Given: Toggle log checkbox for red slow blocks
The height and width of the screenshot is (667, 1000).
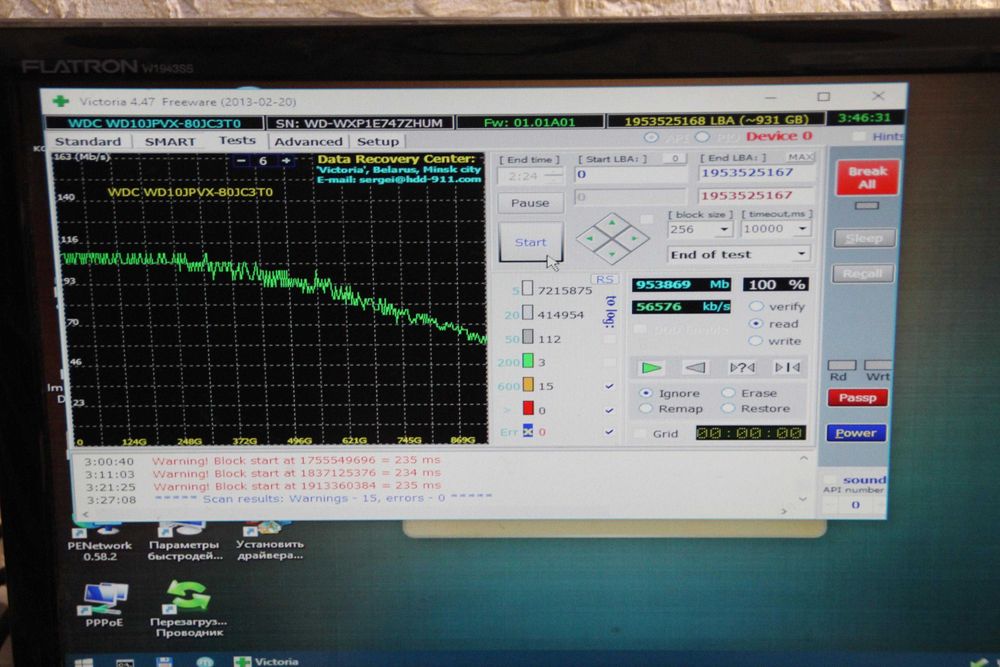Looking at the screenshot, I should [x=609, y=410].
